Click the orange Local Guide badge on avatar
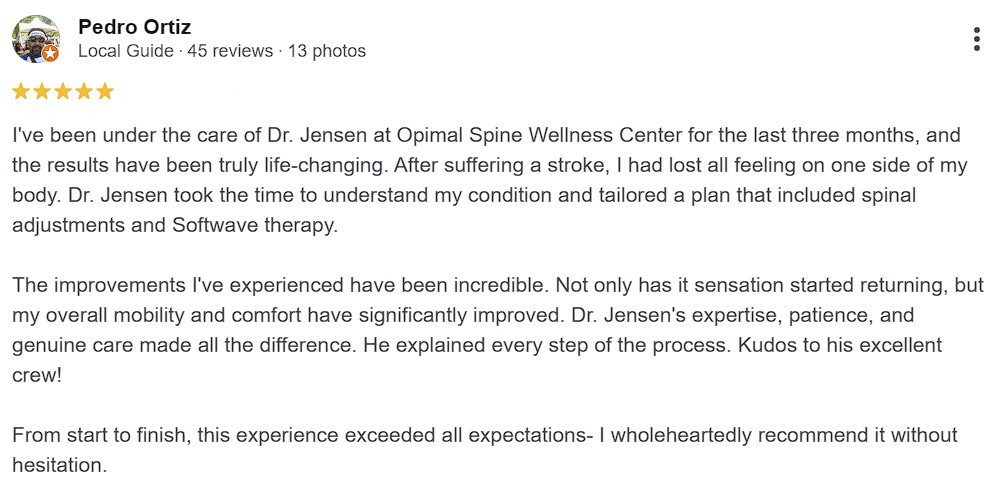The width and height of the screenshot is (1008, 502). [50, 54]
